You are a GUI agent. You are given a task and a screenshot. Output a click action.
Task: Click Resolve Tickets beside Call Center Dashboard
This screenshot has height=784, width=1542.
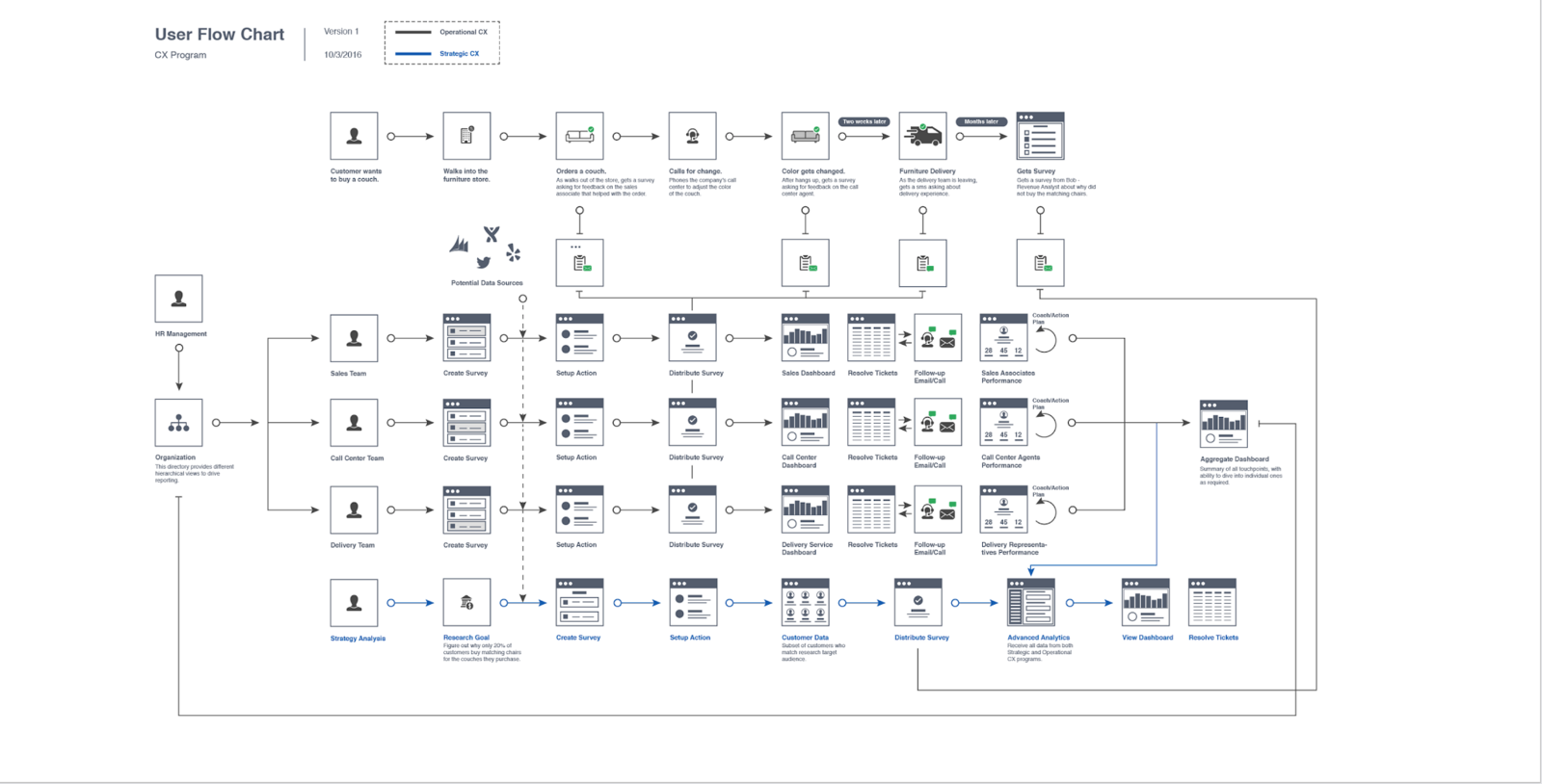tap(871, 423)
